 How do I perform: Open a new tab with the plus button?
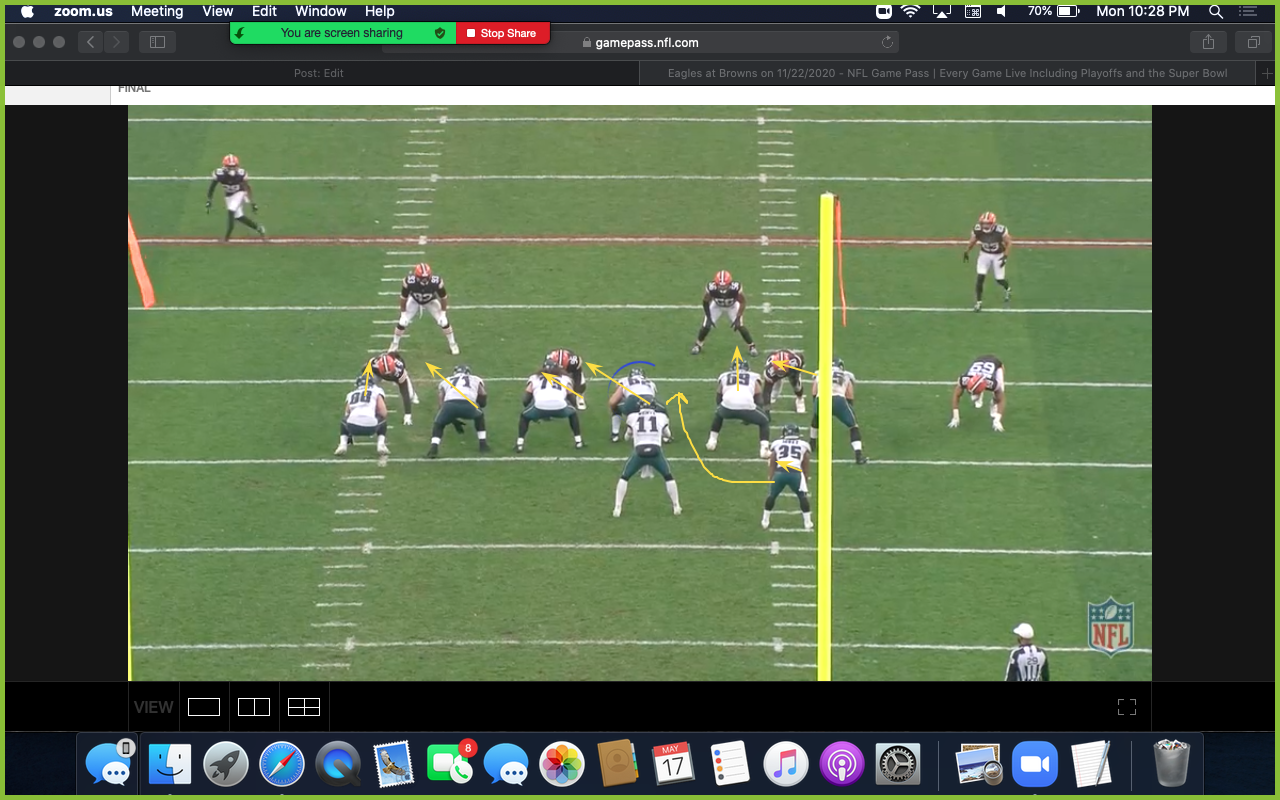pyautogui.click(x=1268, y=72)
